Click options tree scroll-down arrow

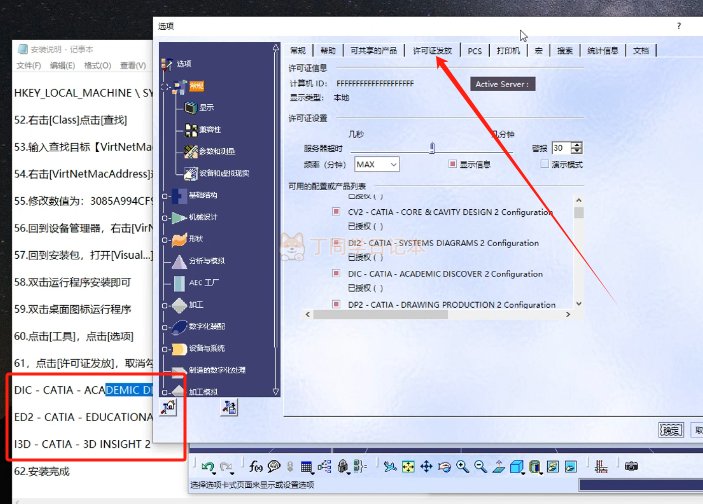click(x=275, y=391)
